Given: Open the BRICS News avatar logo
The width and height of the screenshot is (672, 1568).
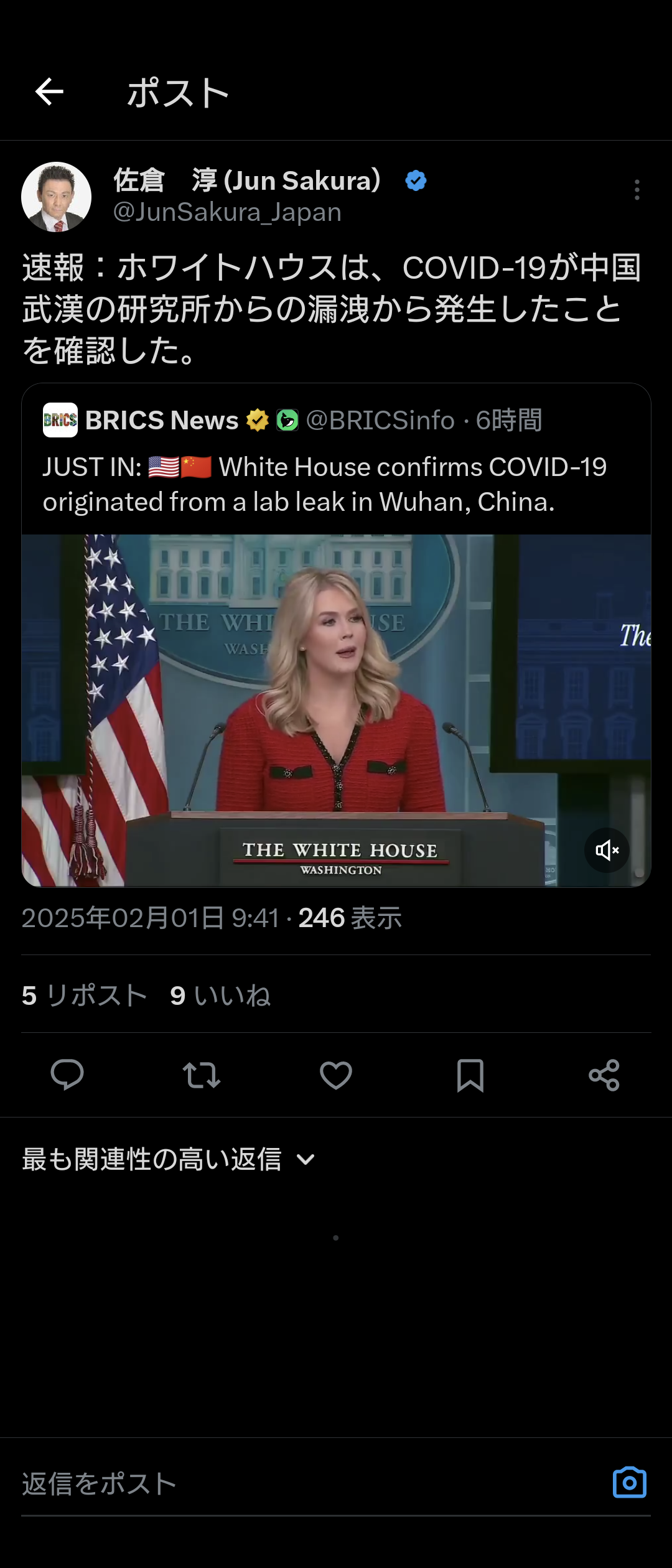Looking at the screenshot, I should tap(60, 420).
